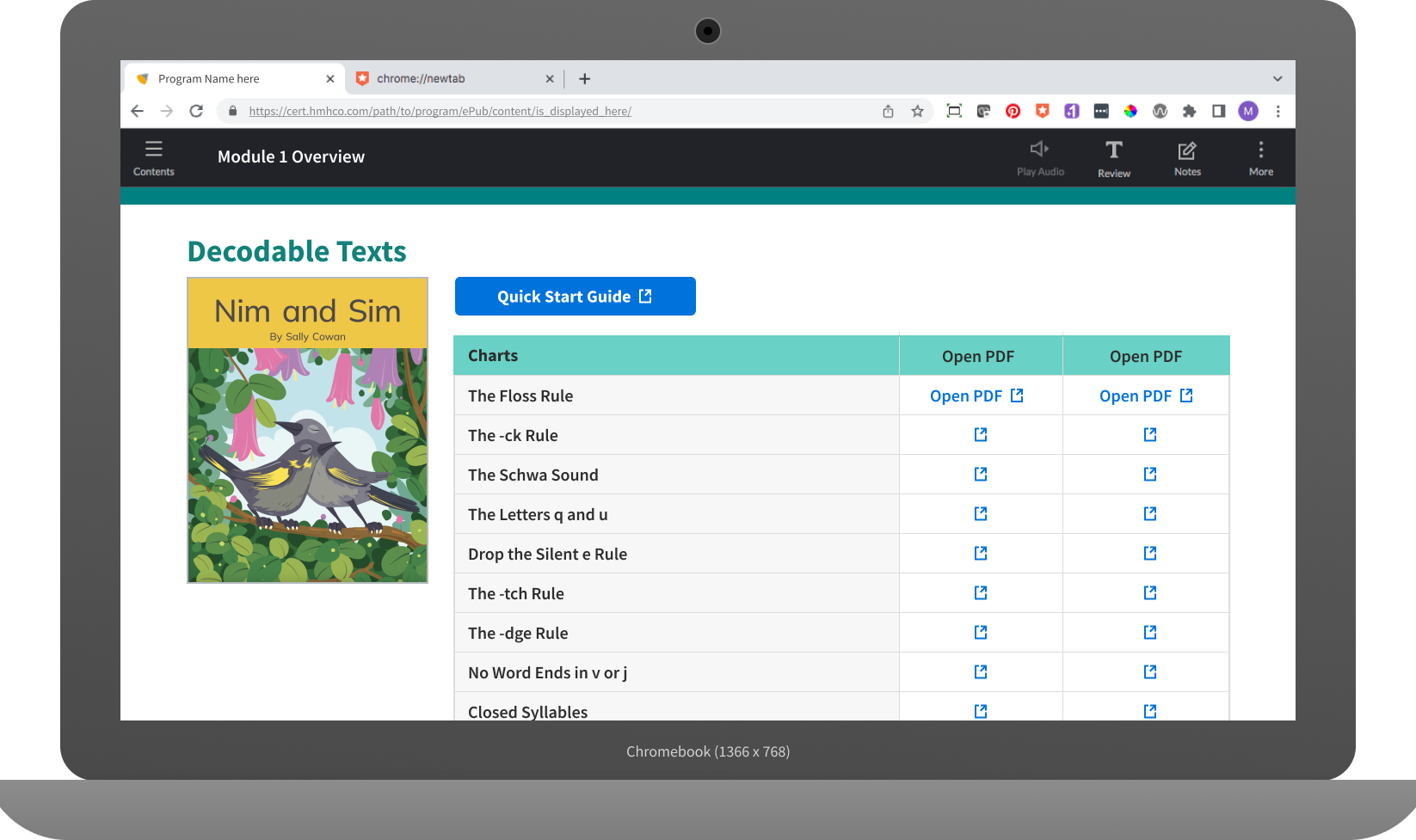Reload the page

tap(196, 111)
